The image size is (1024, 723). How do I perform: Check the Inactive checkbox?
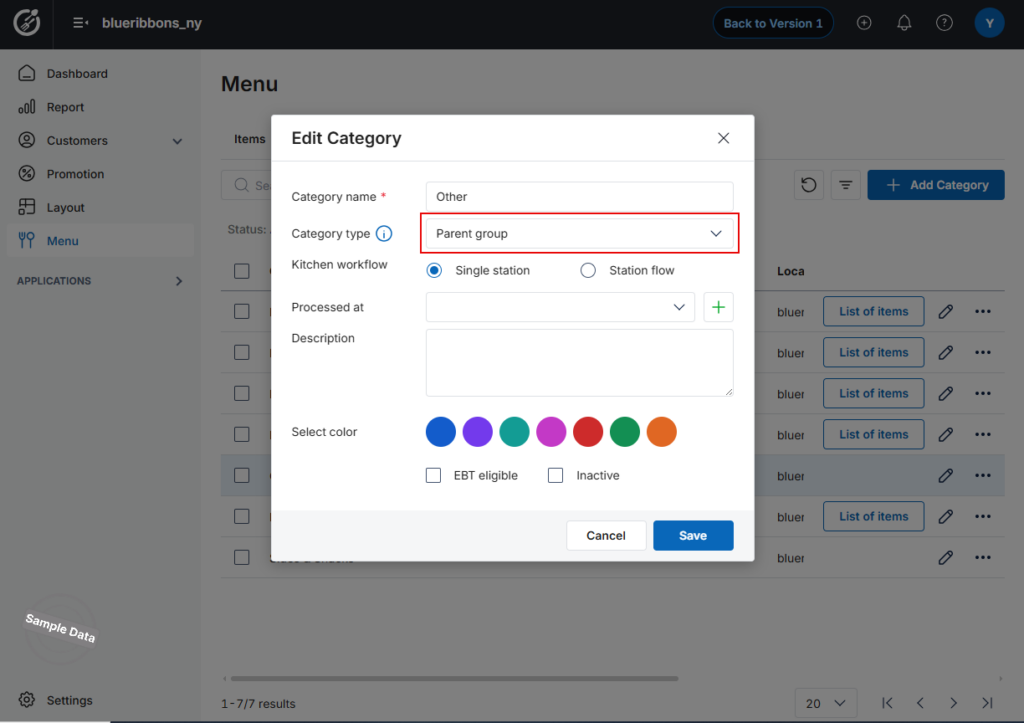[x=556, y=475]
